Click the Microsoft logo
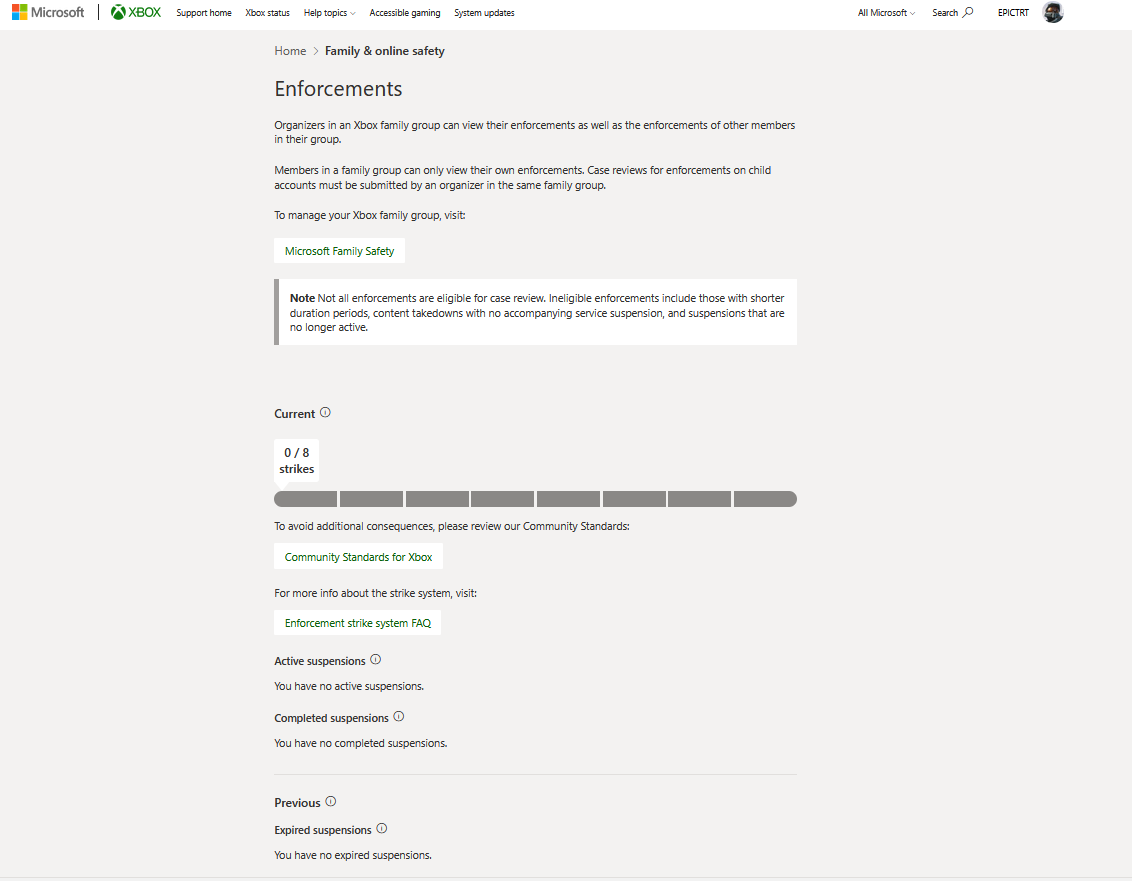Image resolution: width=1132 pixels, height=881 pixels. point(48,12)
